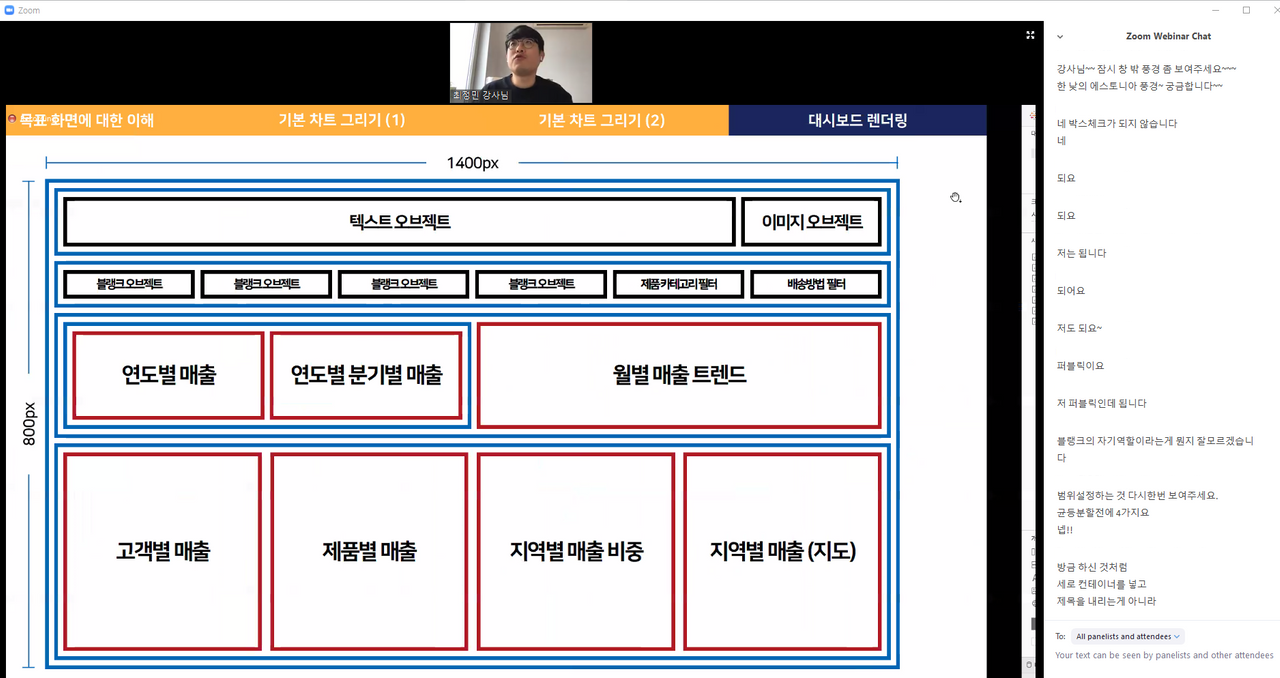Click the '월별 매출 트렌드' chart box
This screenshot has height=678, width=1280.
click(x=679, y=375)
